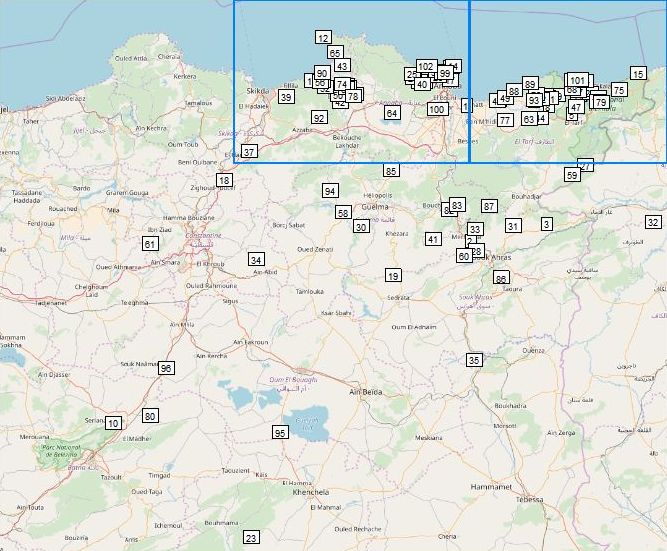This screenshot has height=551, width=667.
Task: Click marker number 94 above Guelma
Action: (330, 190)
